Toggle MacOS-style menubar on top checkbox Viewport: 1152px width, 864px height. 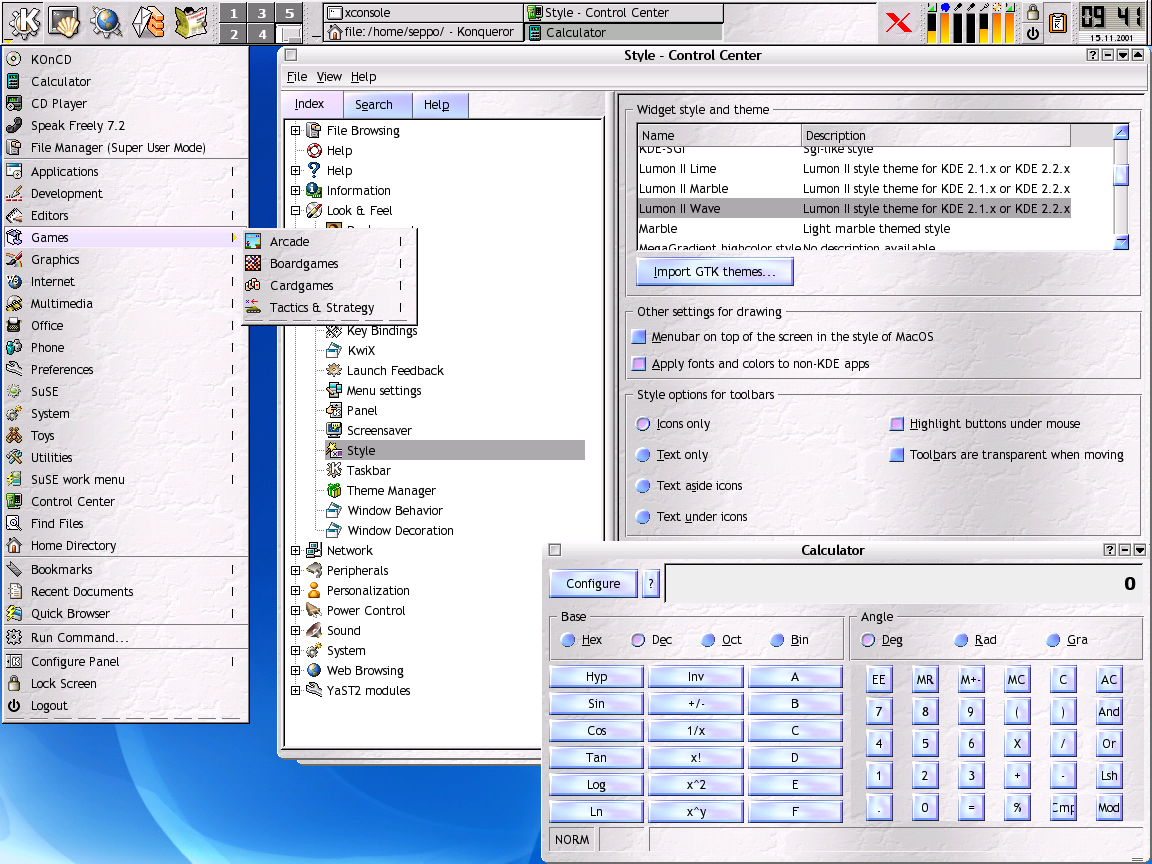639,336
